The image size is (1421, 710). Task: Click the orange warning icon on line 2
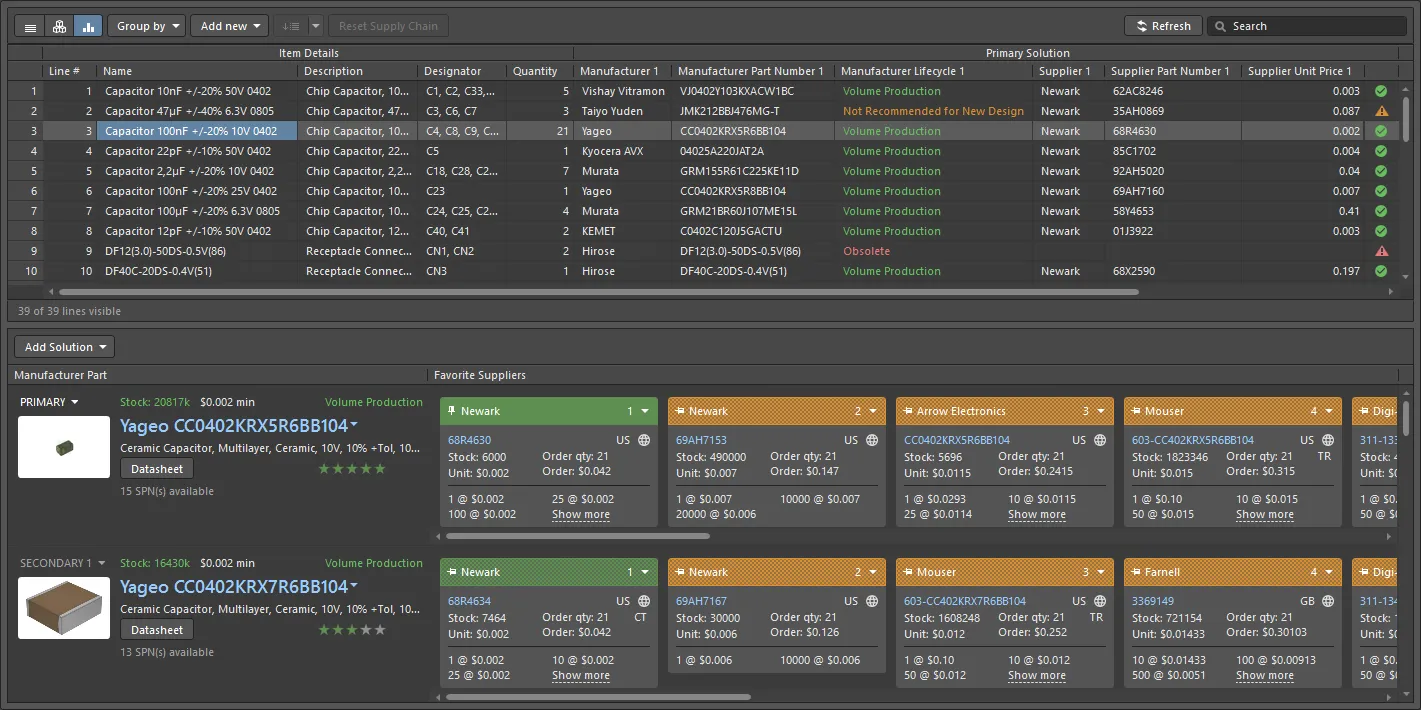1381,111
